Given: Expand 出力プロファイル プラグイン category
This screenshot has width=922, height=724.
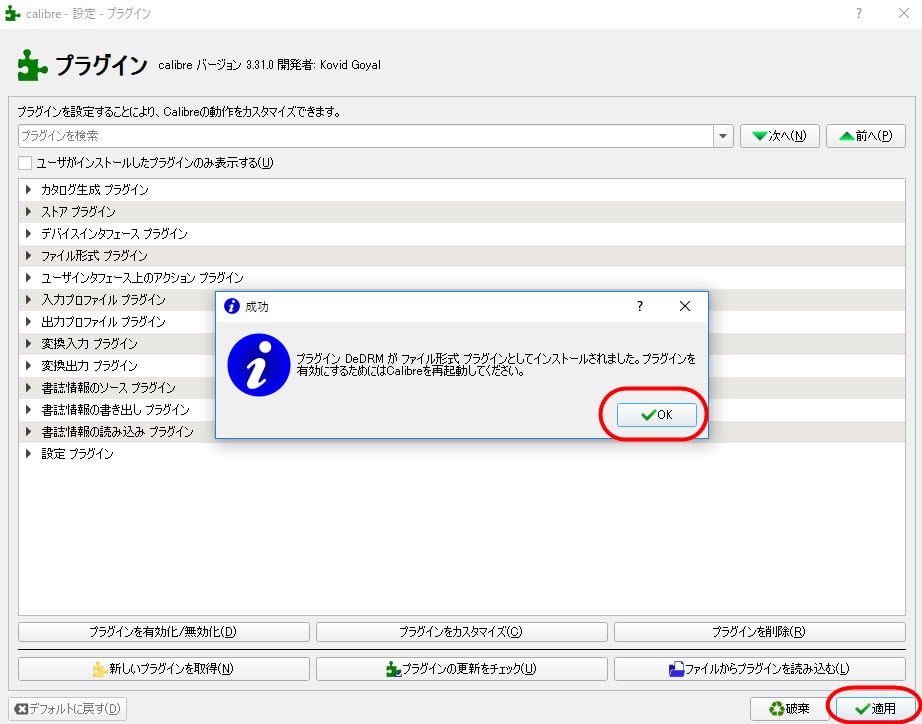Looking at the screenshot, I should tap(28, 321).
